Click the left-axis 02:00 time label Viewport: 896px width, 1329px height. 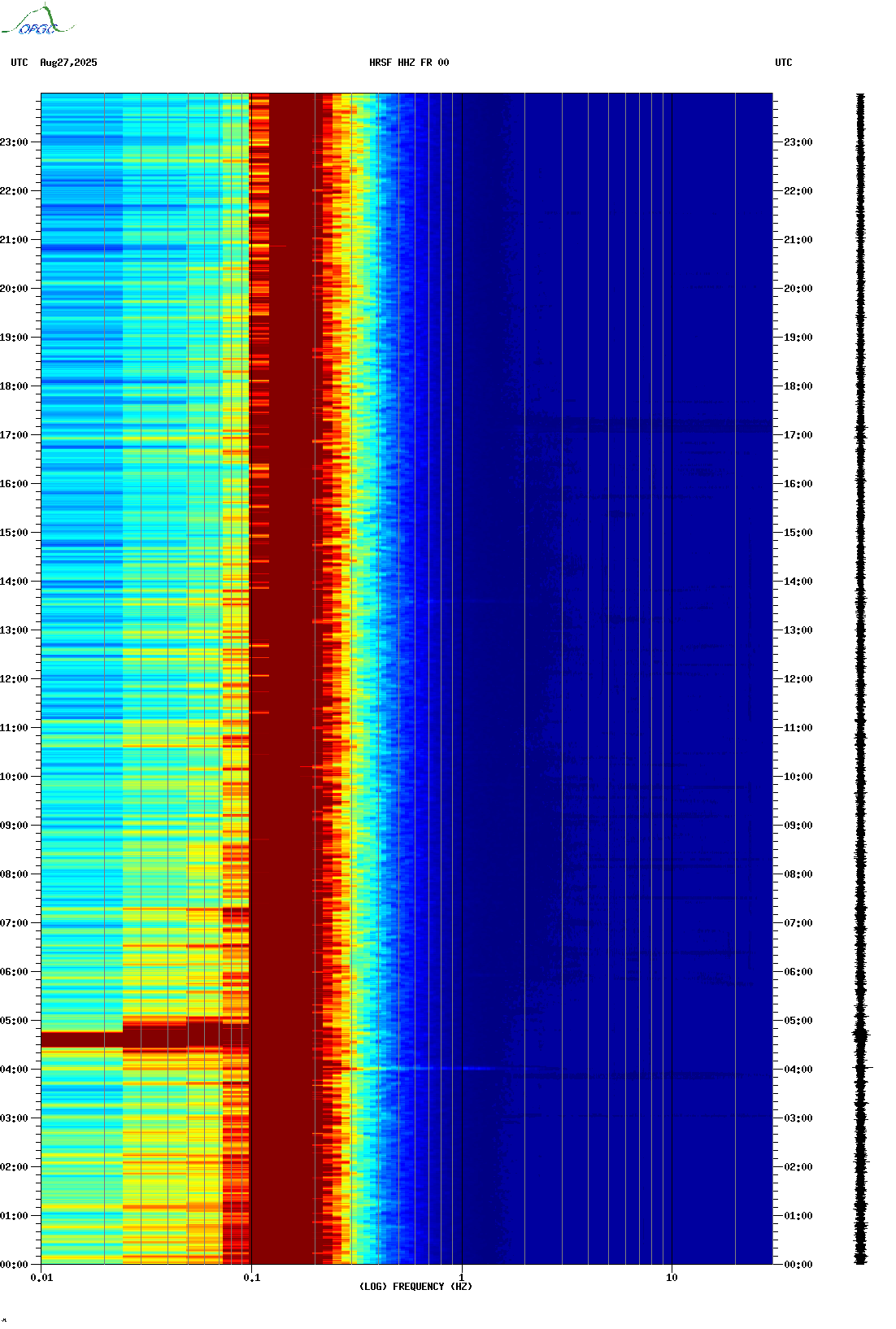coord(14,1167)
